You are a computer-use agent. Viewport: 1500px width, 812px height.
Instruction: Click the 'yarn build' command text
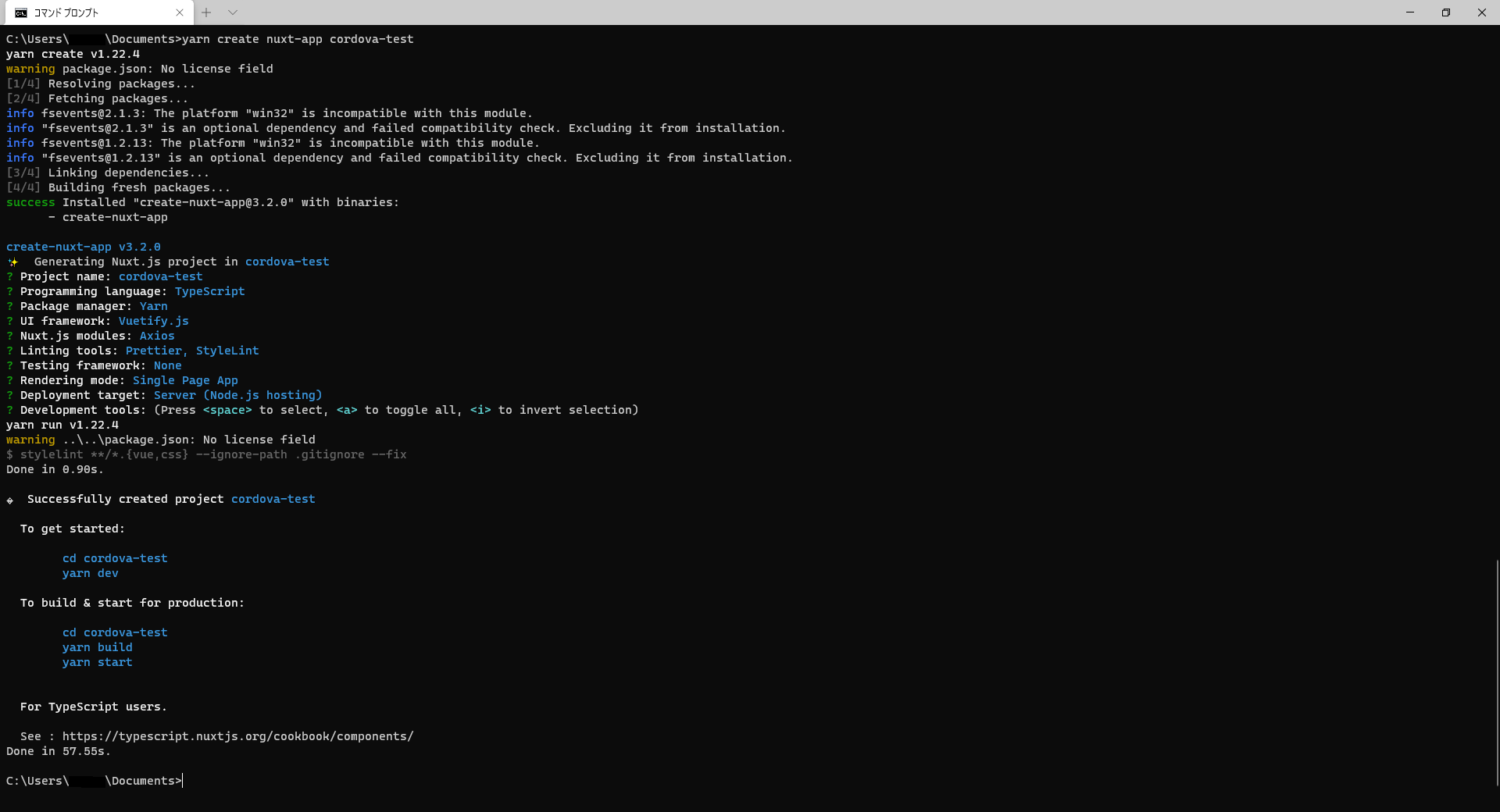(98, 647)
